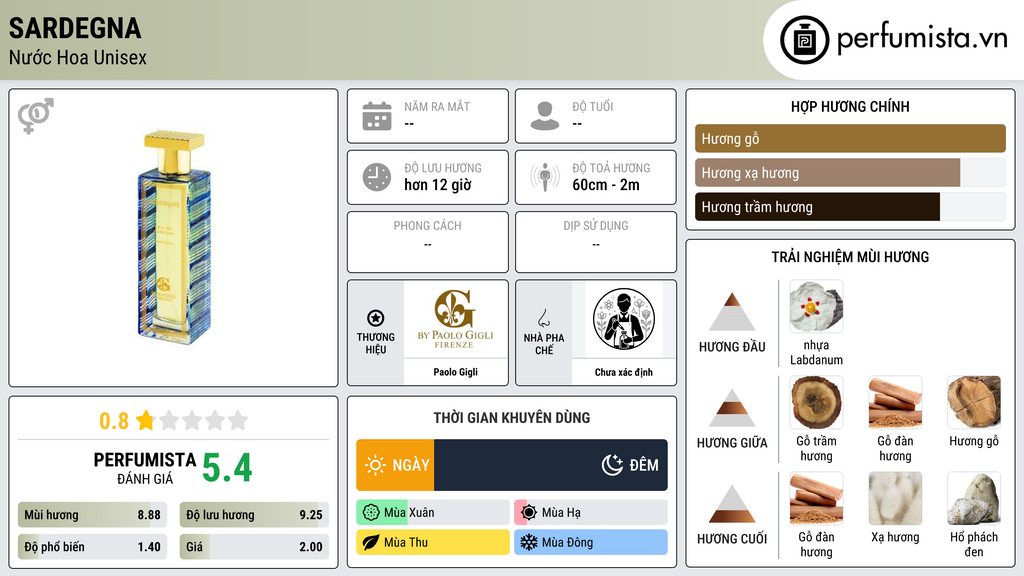
Task: Open the perfumer illustration Chưa xác định
Action: pos(624,319)
